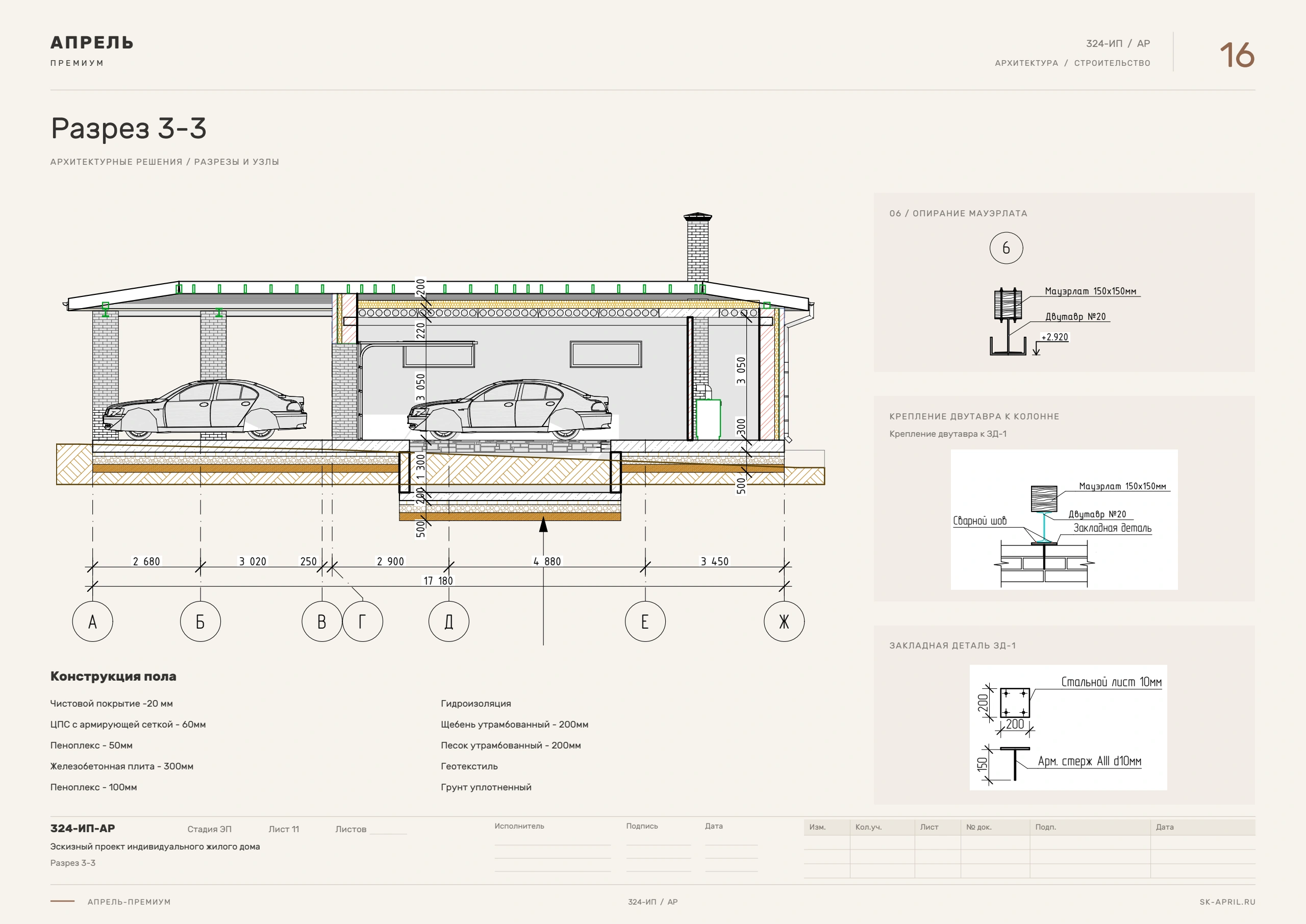Image resolution: width=1306 pixels, height=924 pixels.
Task: Click axis marker circle Б
Action: tap(200, 621)
